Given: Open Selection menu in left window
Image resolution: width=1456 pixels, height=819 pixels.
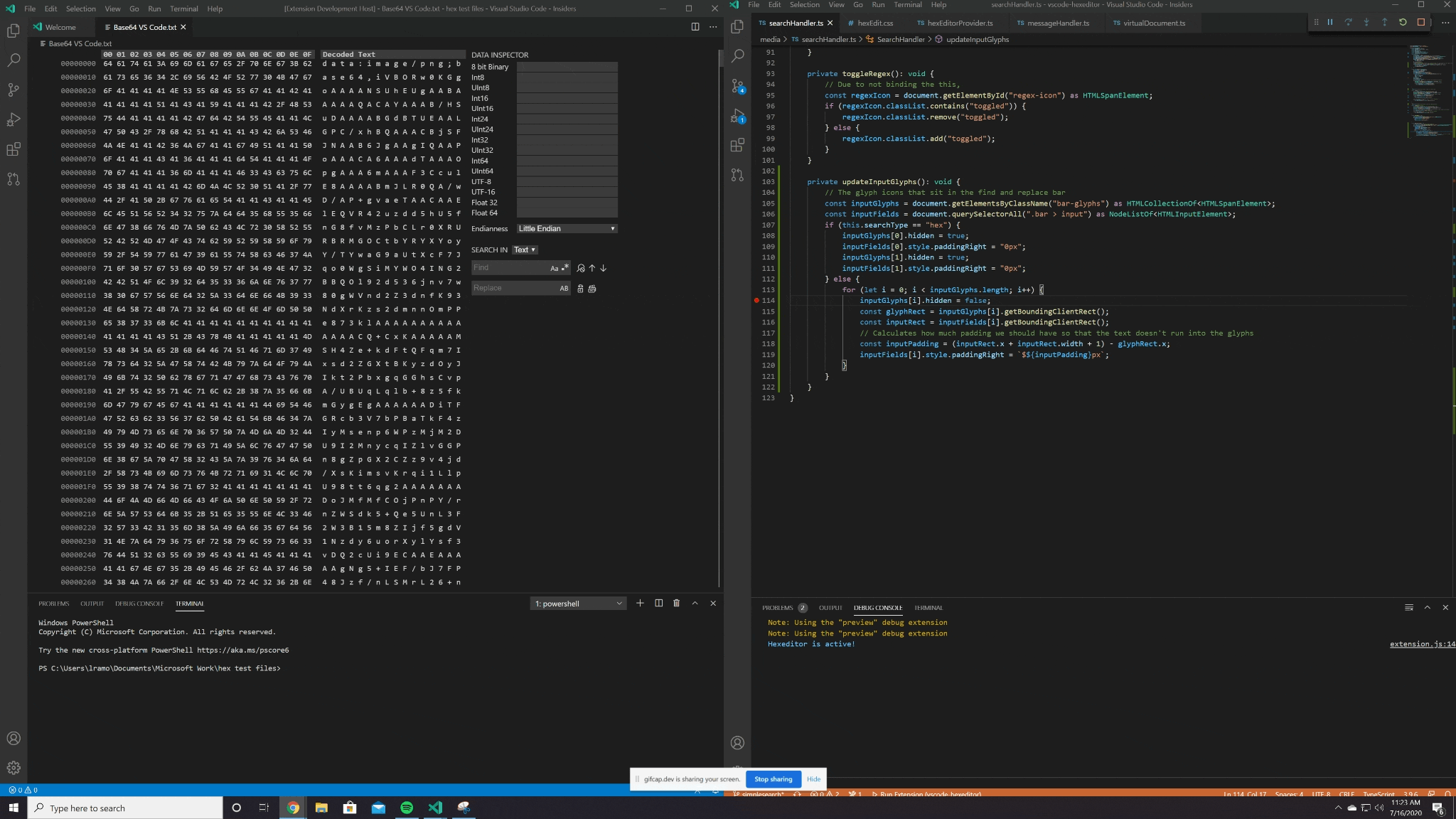Looking at the screenshot, I should [x=81, y=9].
